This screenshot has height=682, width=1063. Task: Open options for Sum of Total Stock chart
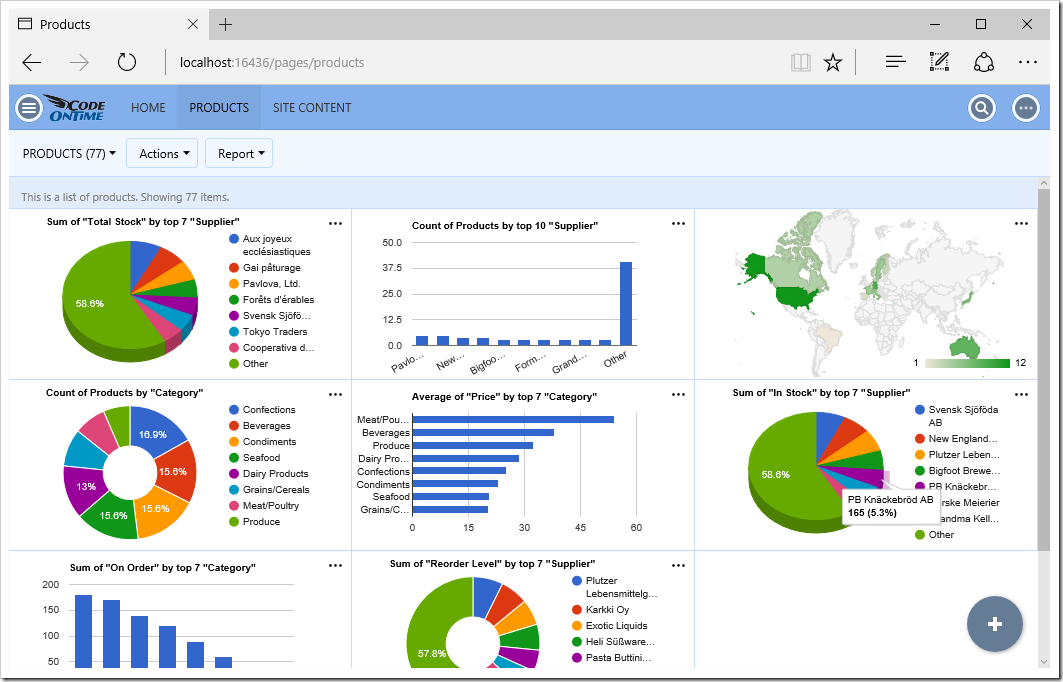tap(336, 223)
